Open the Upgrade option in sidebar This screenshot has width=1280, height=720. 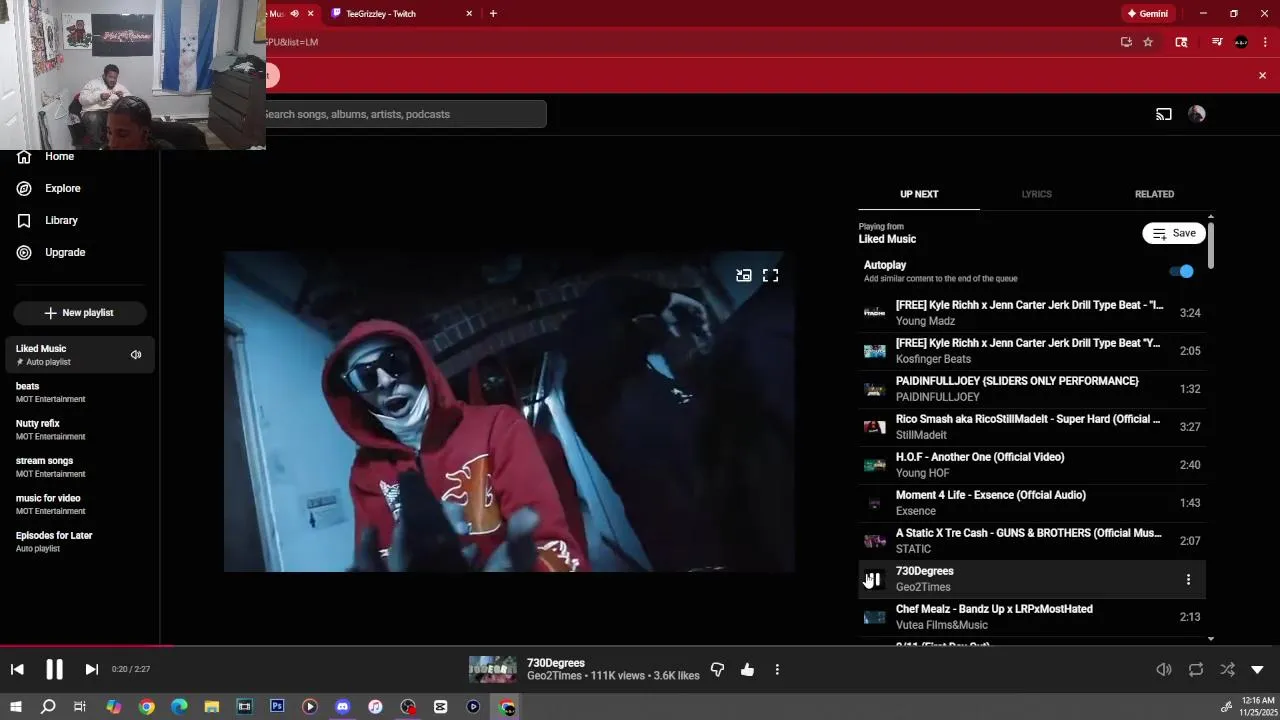[65, 252]
